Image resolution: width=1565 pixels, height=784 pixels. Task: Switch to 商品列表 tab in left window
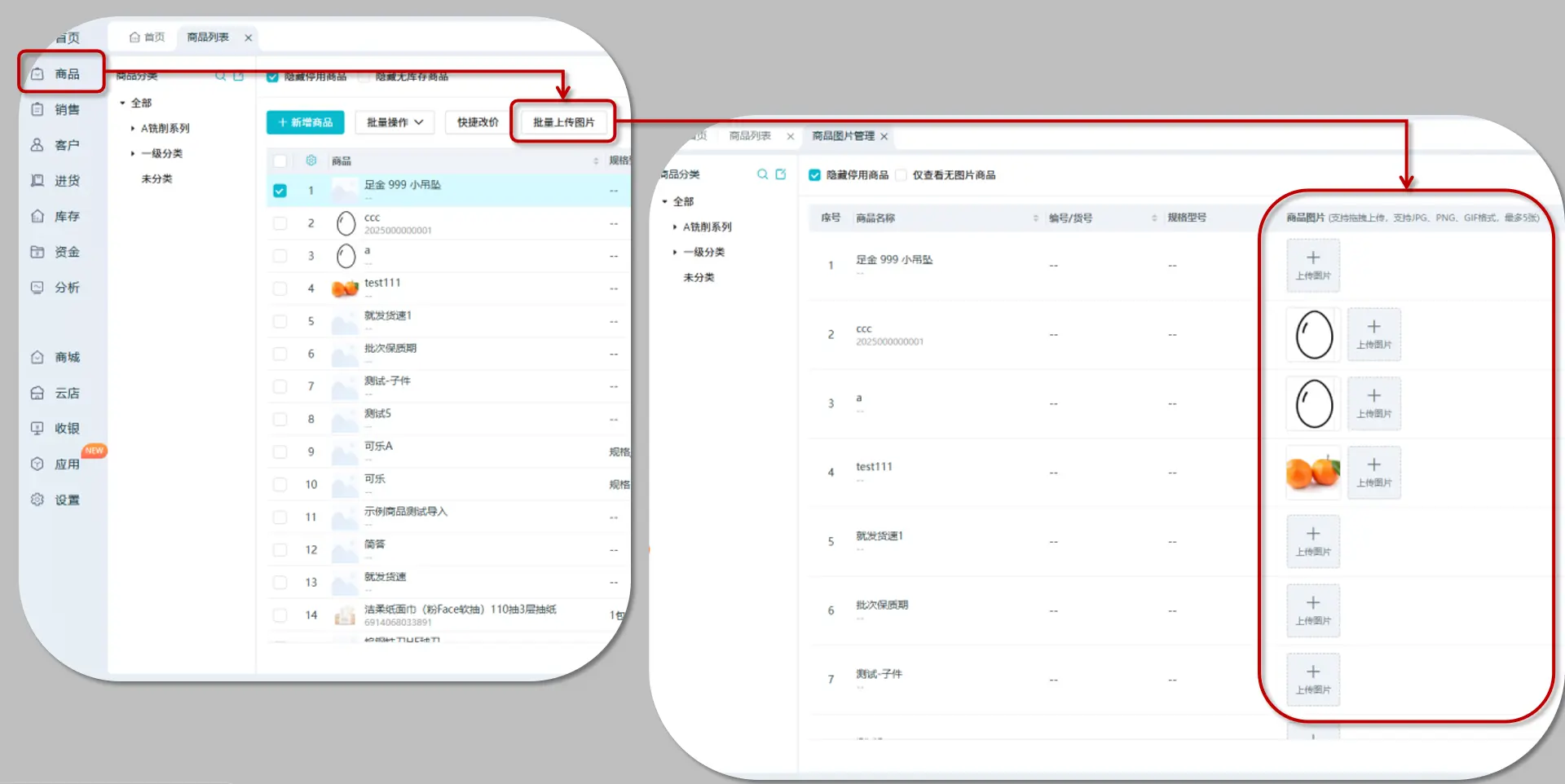pyautogui.click(x=208, y=37)
